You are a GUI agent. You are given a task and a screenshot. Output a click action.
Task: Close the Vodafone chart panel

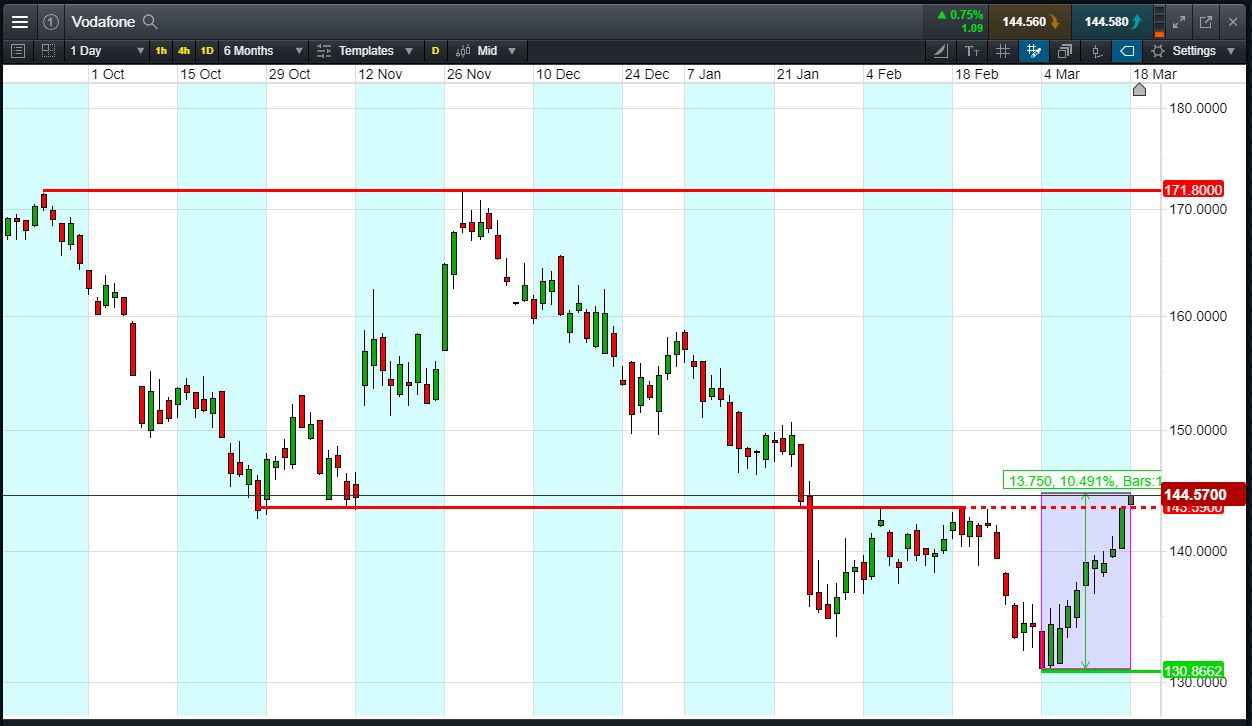click(1232, 21)
